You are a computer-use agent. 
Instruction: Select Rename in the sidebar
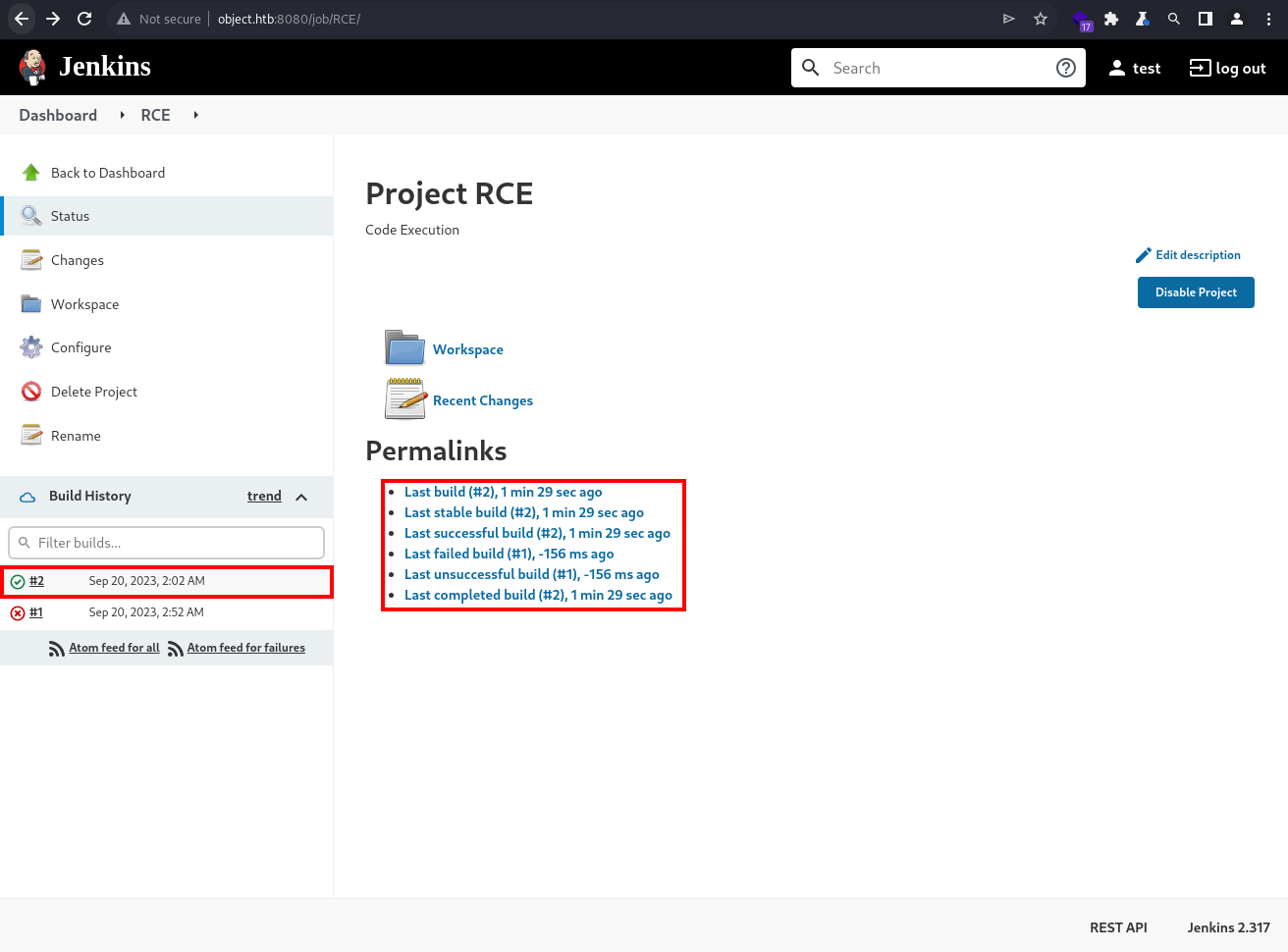[76, 436]
